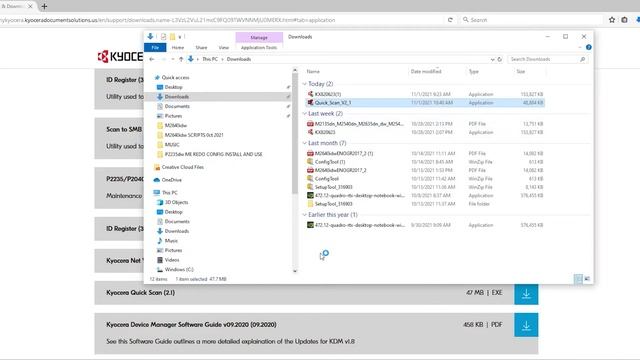Select the M2040dwENOGR2017_2 PDF file
The height and width of the screenshot is (360, 640).
coord(425,170)
